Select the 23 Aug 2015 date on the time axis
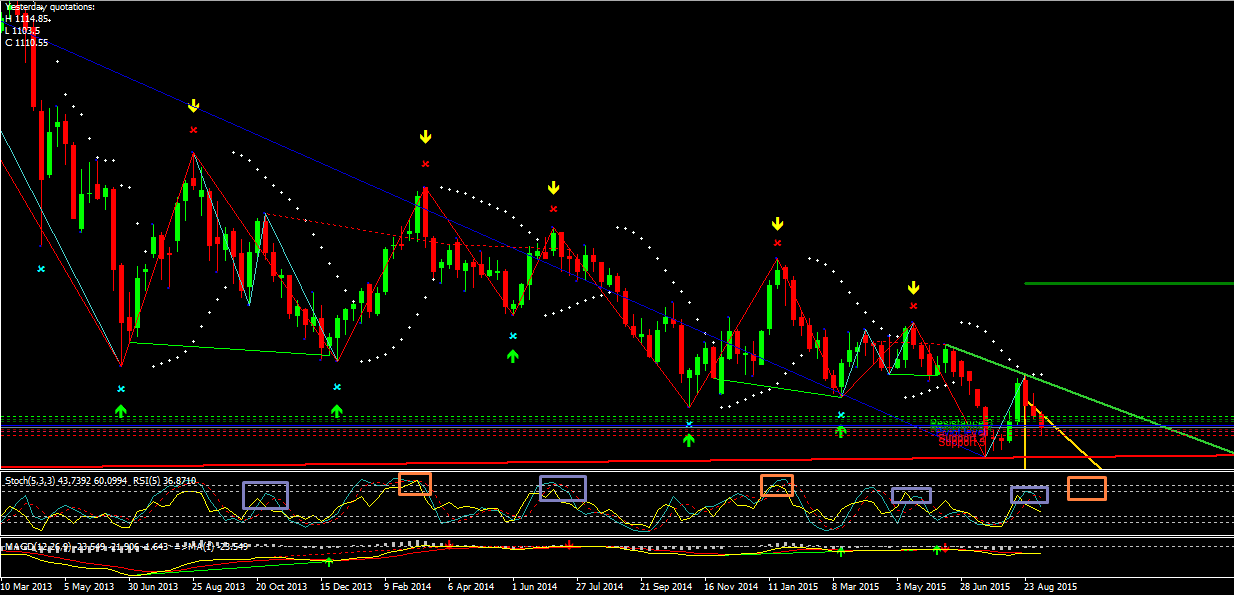This screenshot has height=595, width=1234. tap(1049, 587)
